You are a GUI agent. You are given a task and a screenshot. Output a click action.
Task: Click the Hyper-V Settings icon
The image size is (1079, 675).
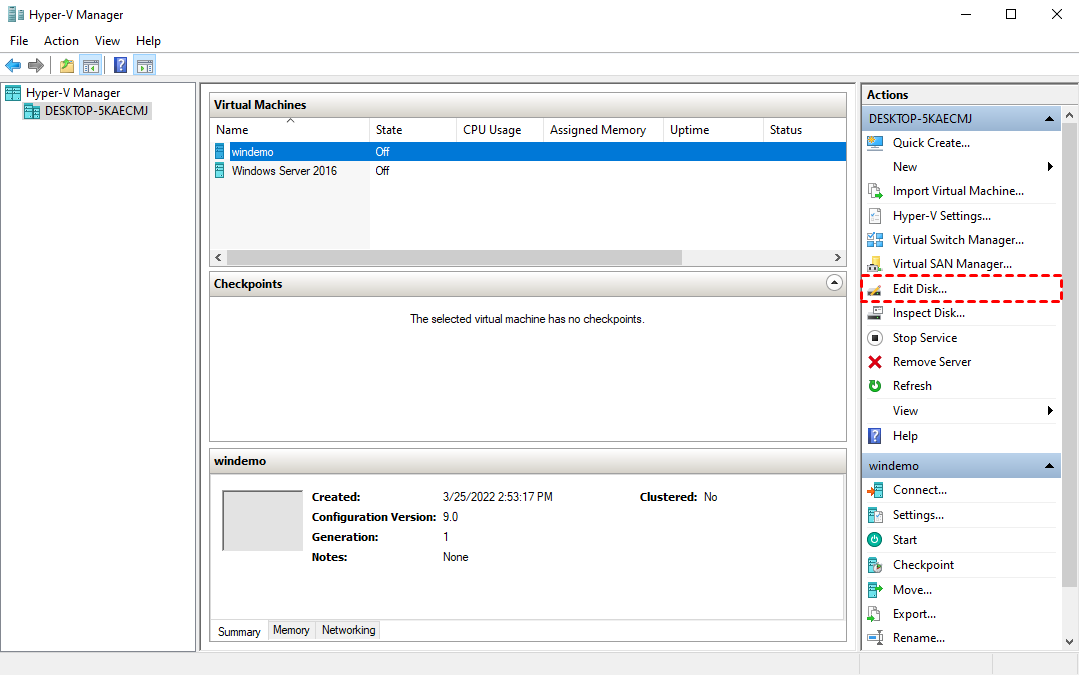[x=875, y=215]
